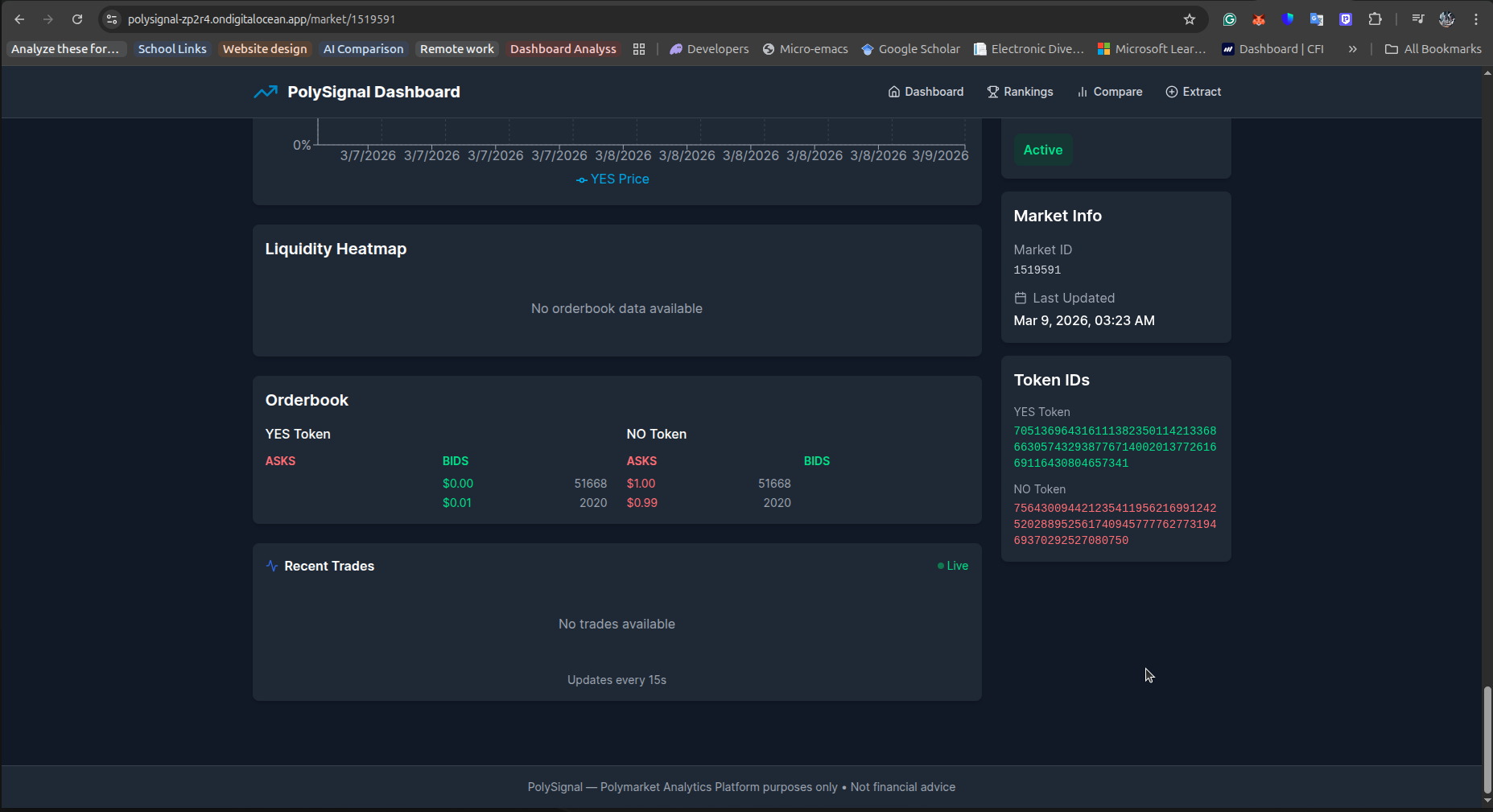
Task: Open the bookmarks apps grid icon
Action: 639,49
